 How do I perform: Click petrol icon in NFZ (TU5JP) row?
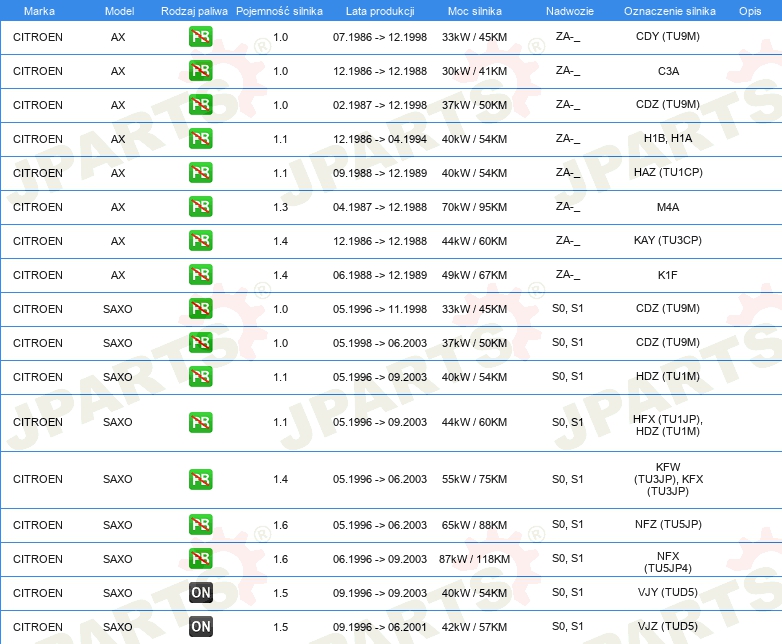coord(200,524)
